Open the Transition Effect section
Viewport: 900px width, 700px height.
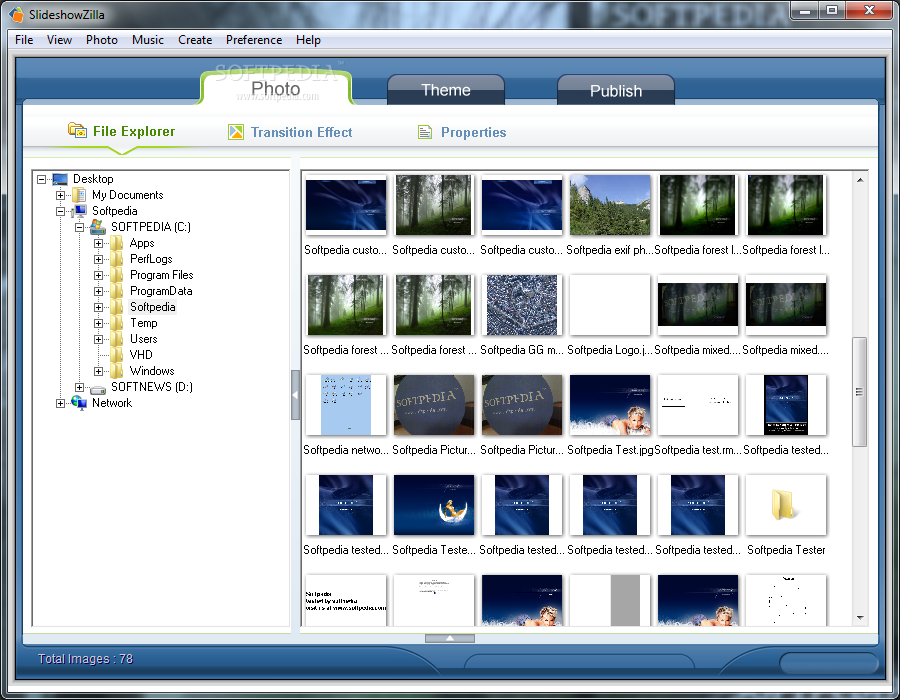click(x=301, y=133)
